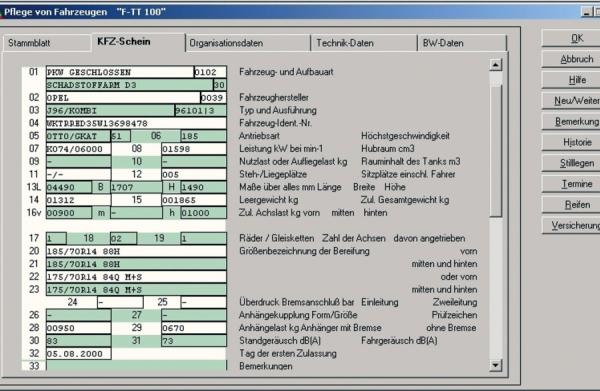Open the Versicherung dialog

(x=571, y=226)
